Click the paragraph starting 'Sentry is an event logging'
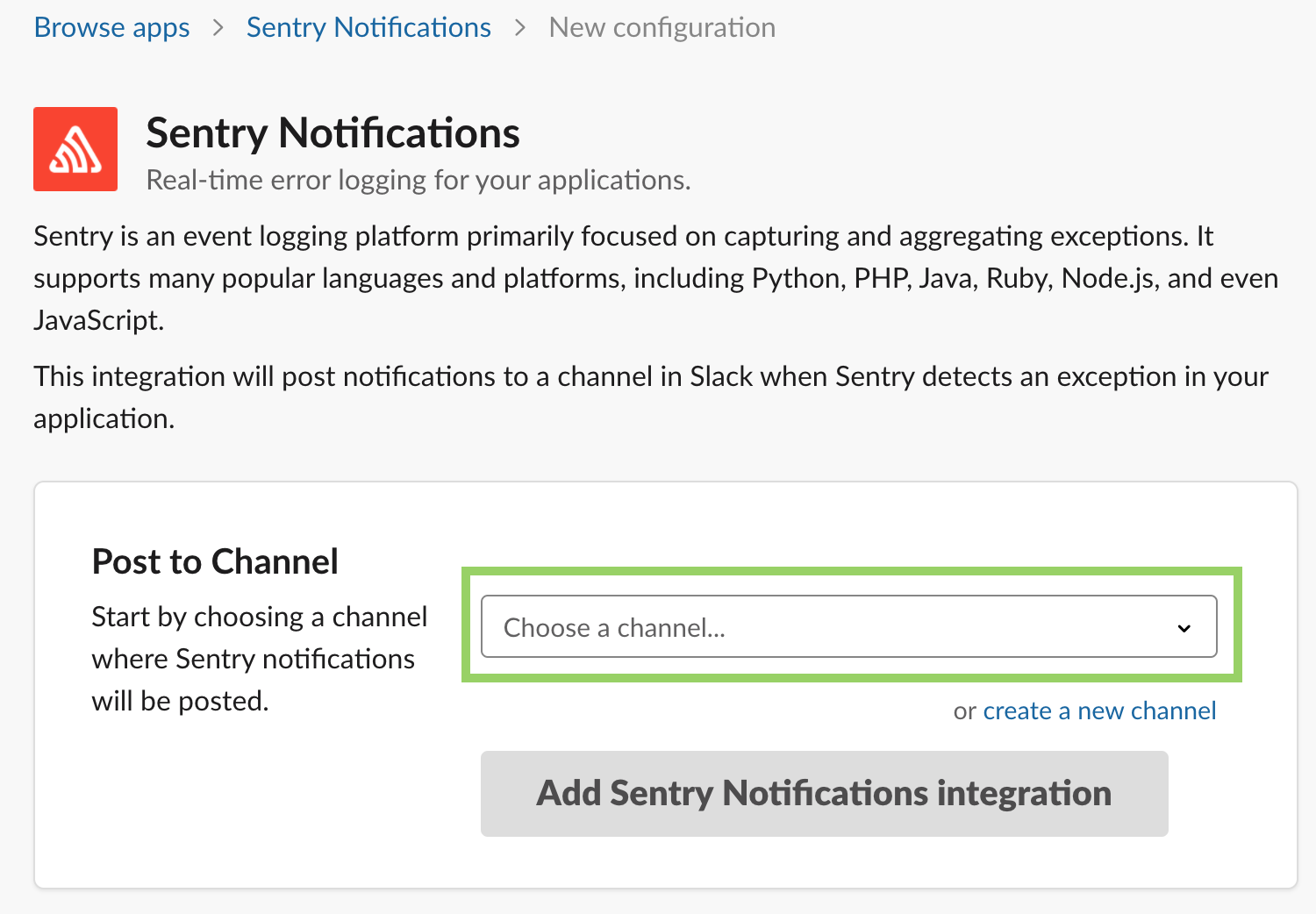 (x=655, y=278)
